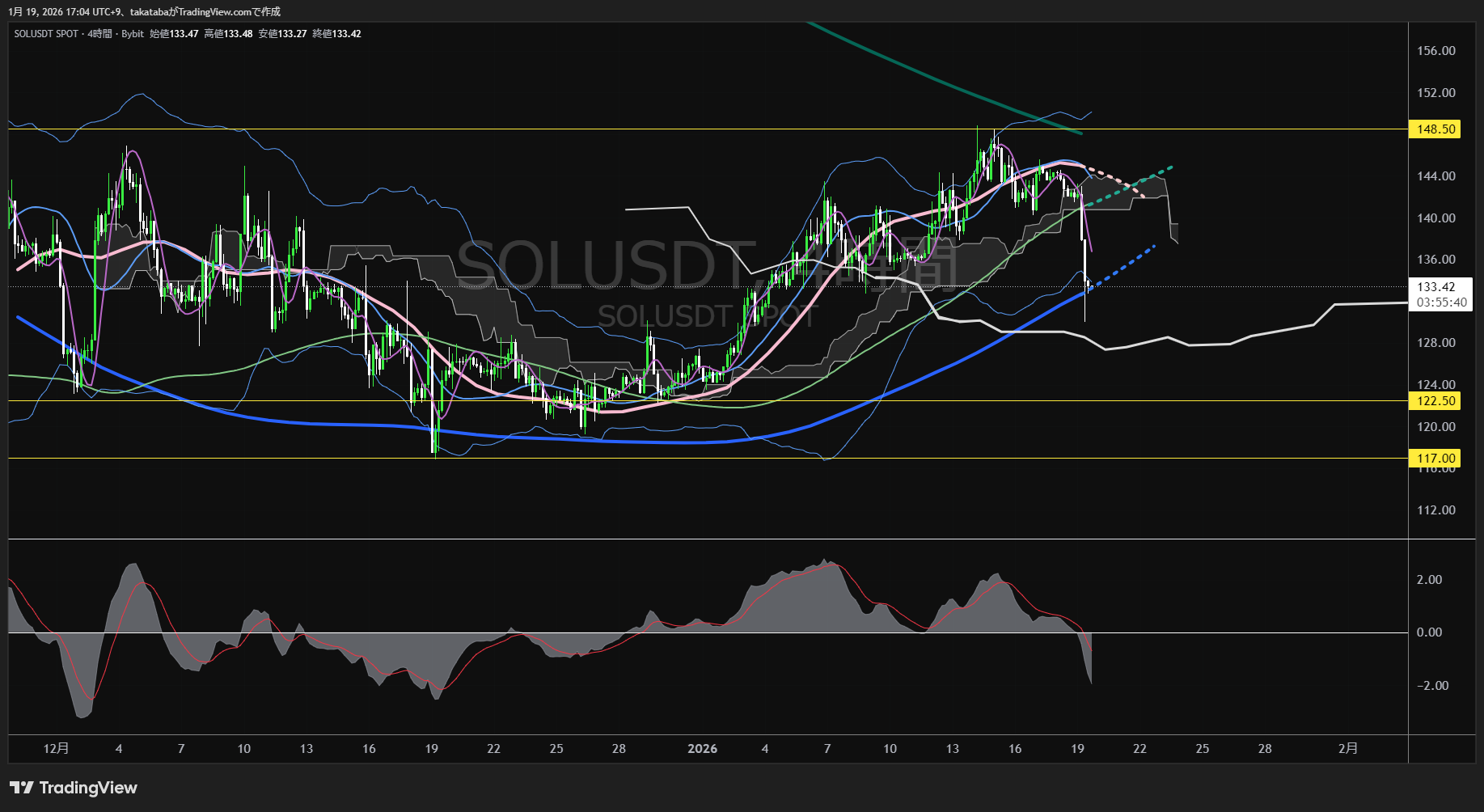Select the yellow 117.00 price label
The height and width of the screenshot is (812, 1484).
point(1435,459)
